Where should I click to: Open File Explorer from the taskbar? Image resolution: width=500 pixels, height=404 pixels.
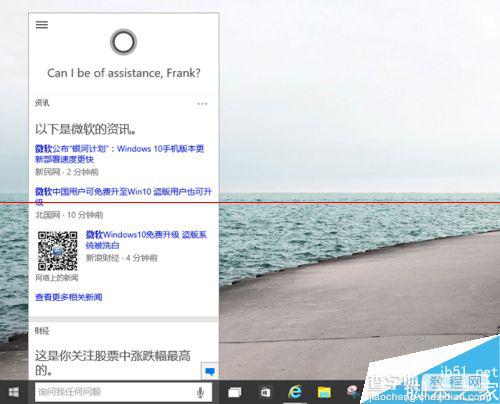coord(324,392)
